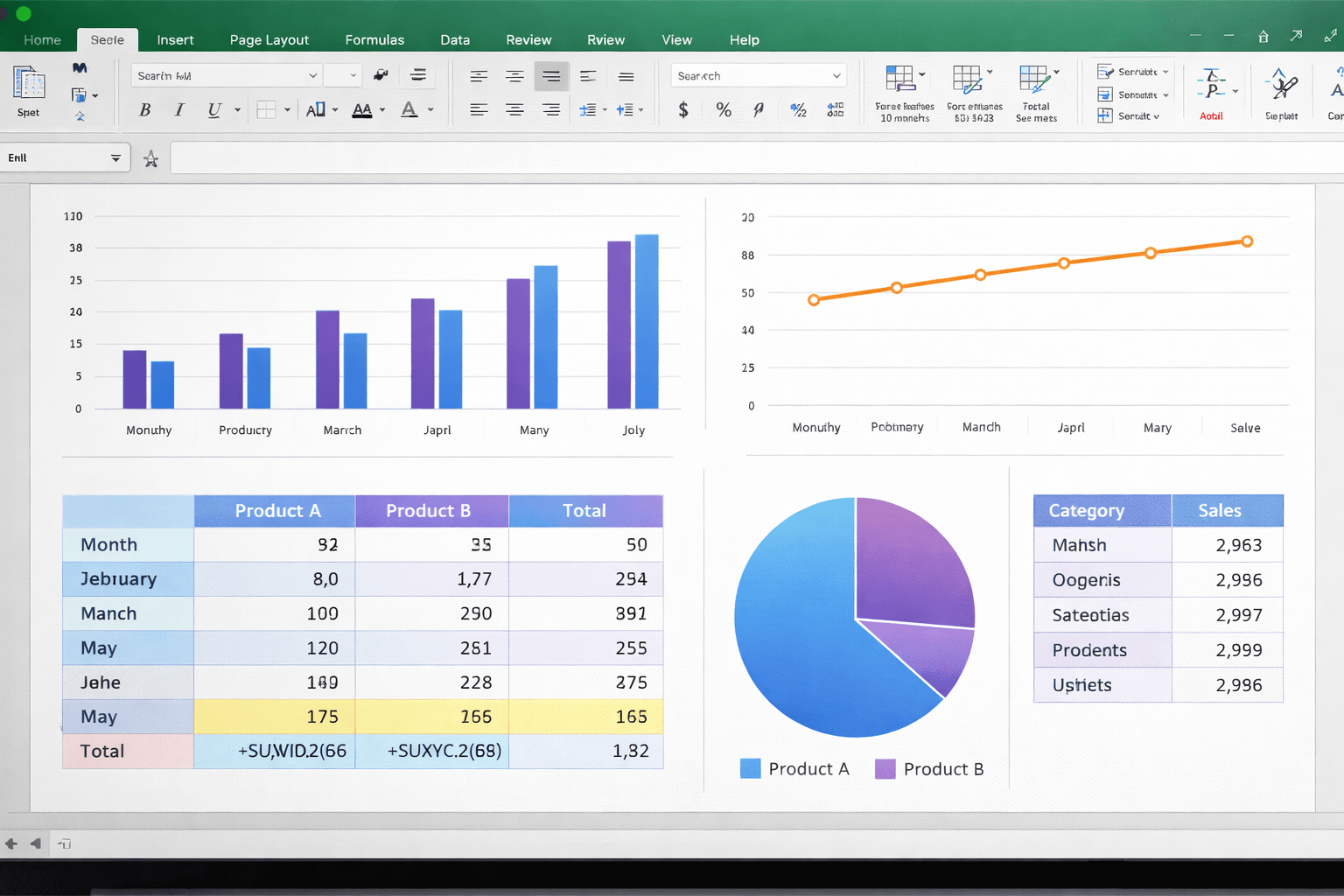
Task: Open the Name Box dropdown
Action: [x=115, y=157]
